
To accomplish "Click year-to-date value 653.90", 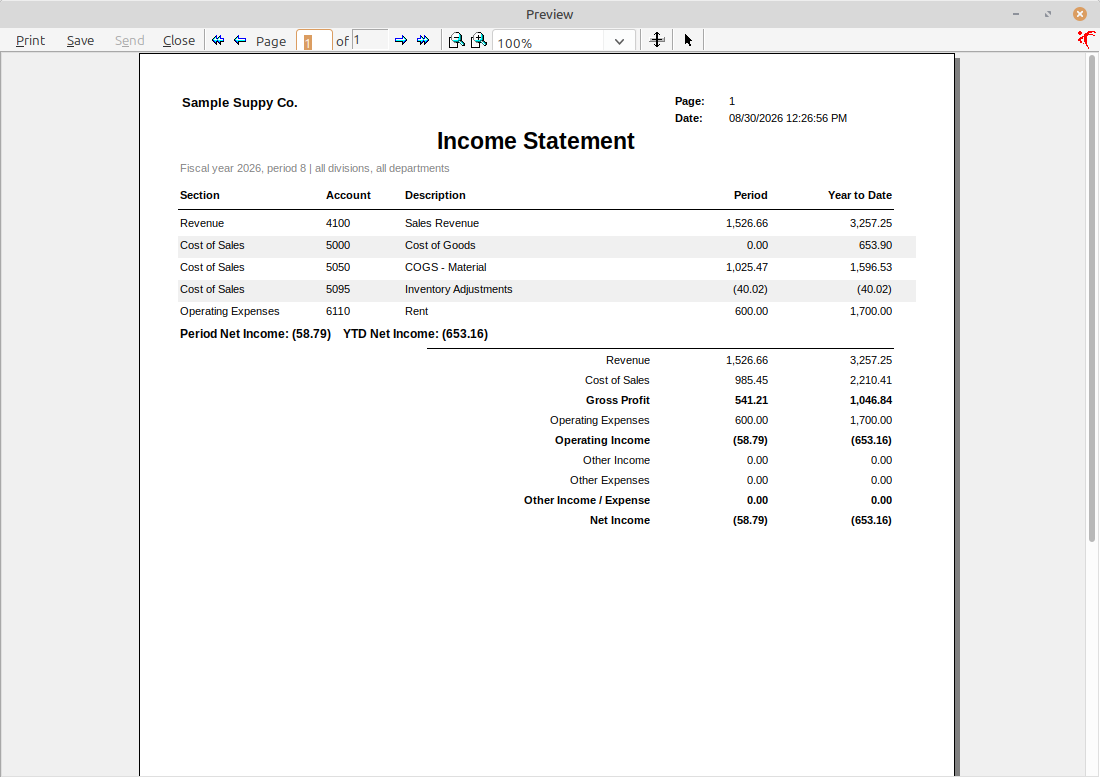I will [875, 245].
